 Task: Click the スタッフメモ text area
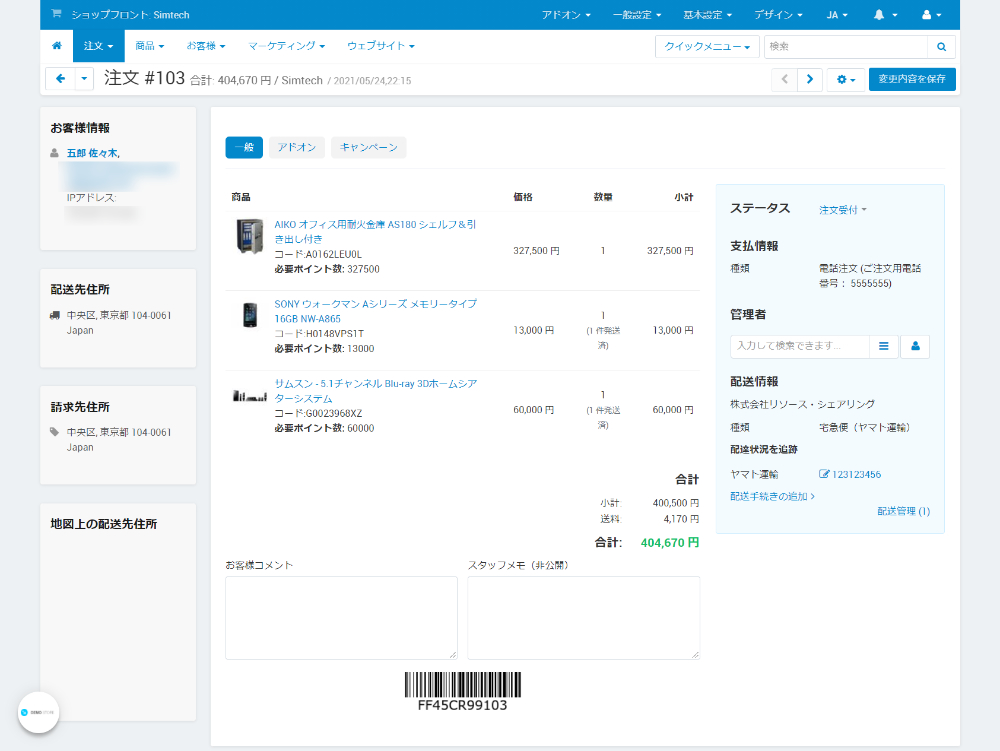click(x=584, y=618)
